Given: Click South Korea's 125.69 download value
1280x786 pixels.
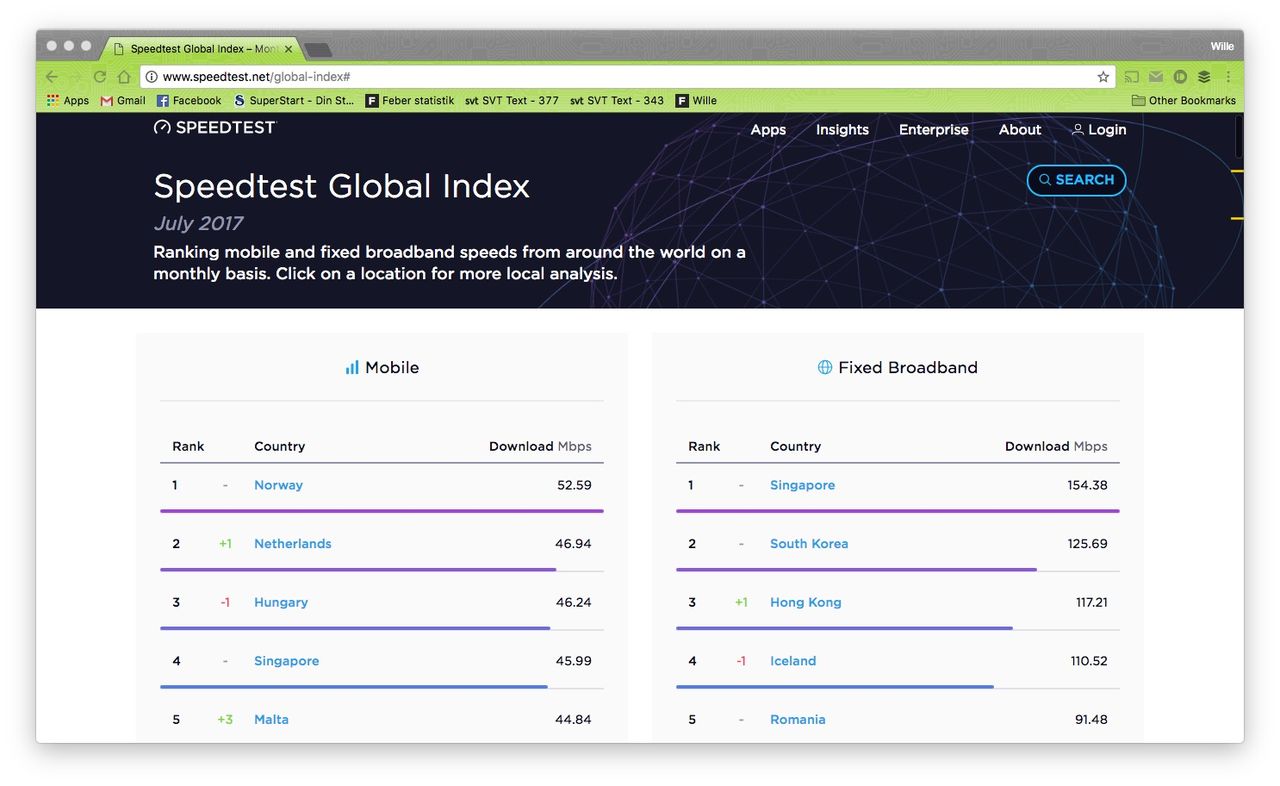Looking at the screenshot, I should [1087, 544].
